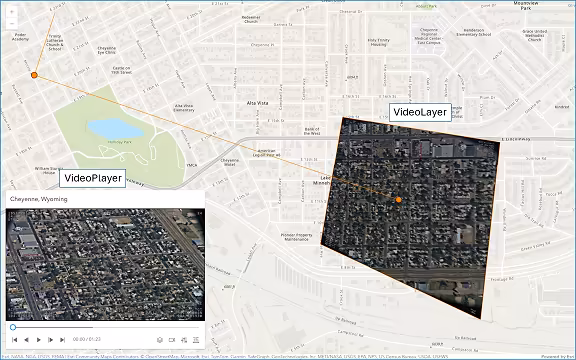The image size is (576, 360).
Task: Click the Grace United Methodist Church label
Action: tap(534, 36)
